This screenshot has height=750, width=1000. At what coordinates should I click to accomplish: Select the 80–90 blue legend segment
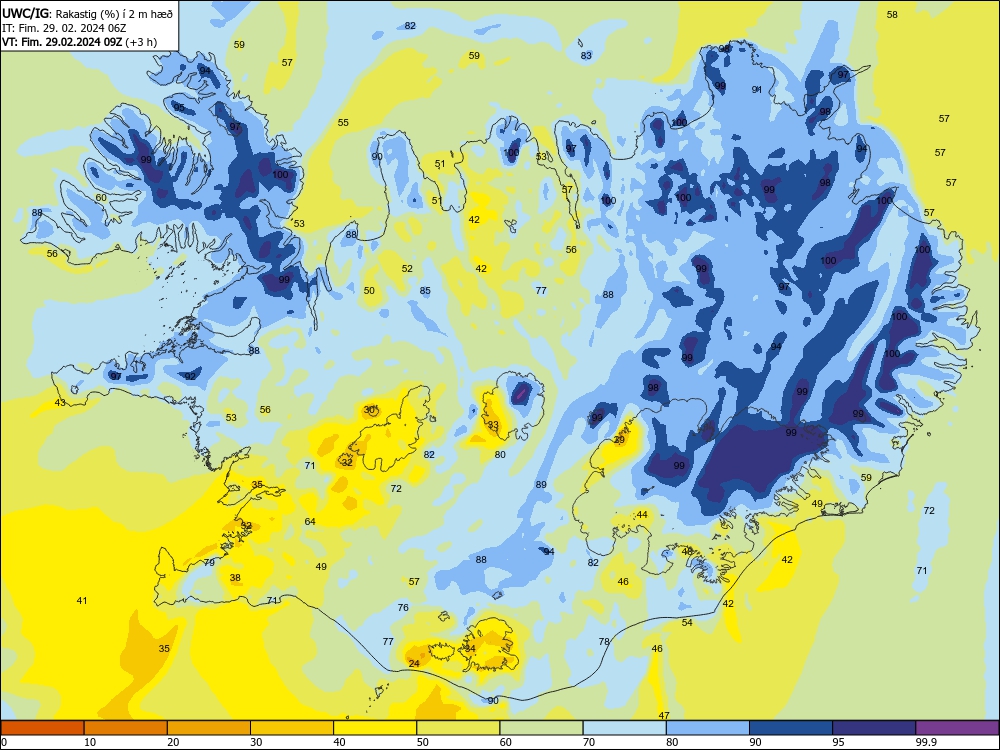click(708, 728)
